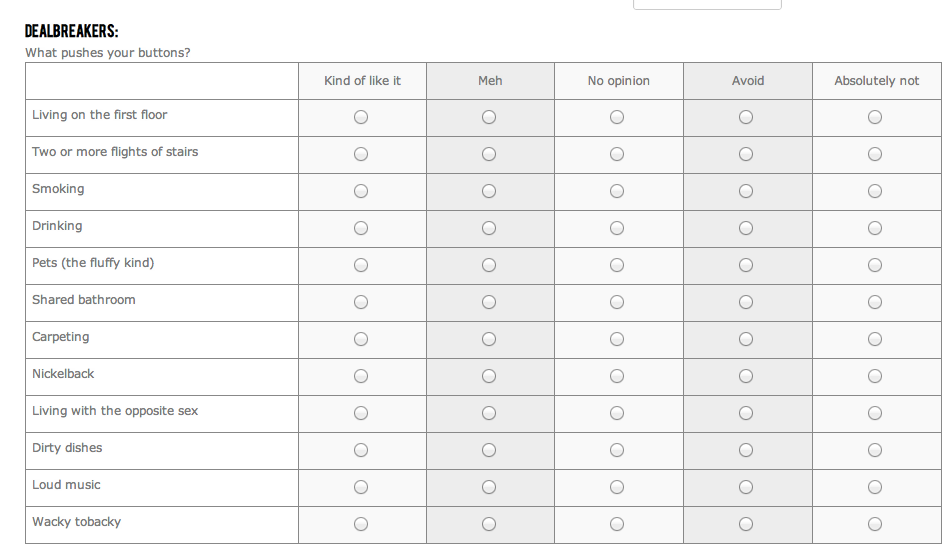
Task: Mark Carpeting as "Kind of like it"
Action: (x=361, y=339)
